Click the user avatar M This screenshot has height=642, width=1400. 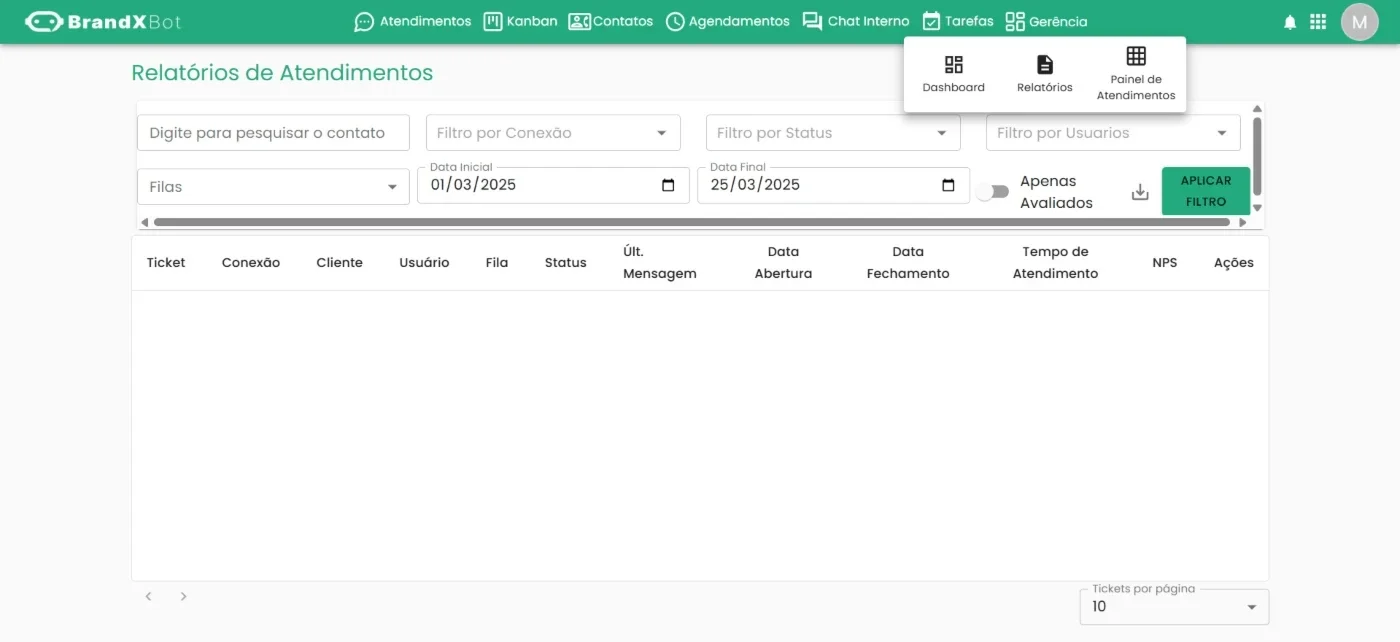pyautogui.click(x=1359, y=22)
